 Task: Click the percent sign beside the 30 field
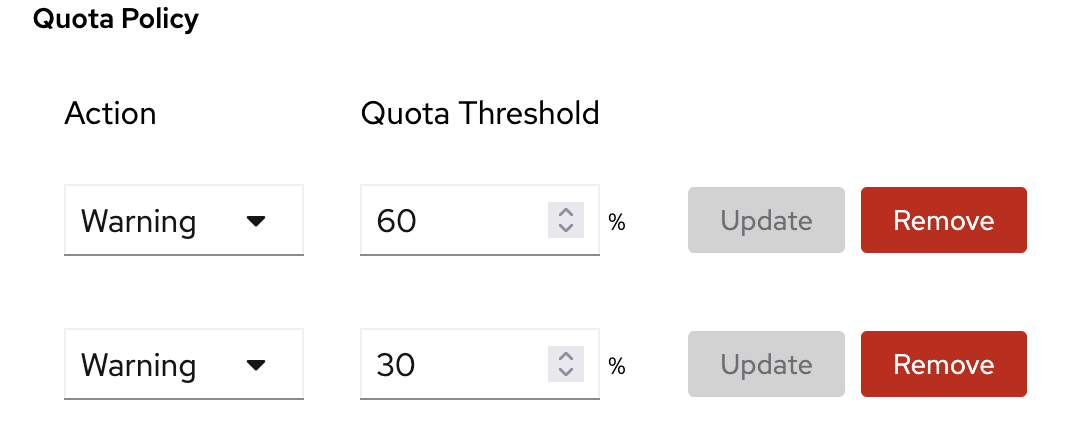point(617,366)
